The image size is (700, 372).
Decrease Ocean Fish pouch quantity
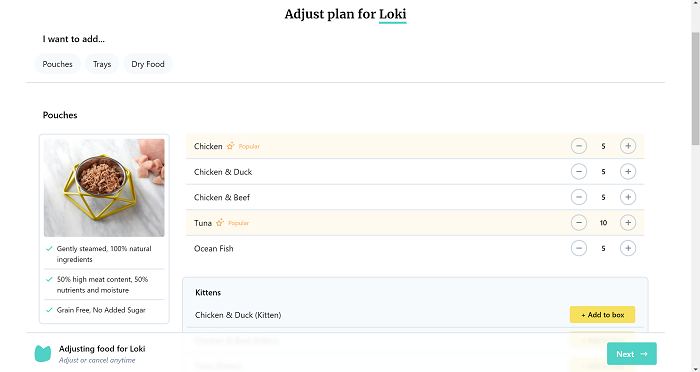pos(579,248)
